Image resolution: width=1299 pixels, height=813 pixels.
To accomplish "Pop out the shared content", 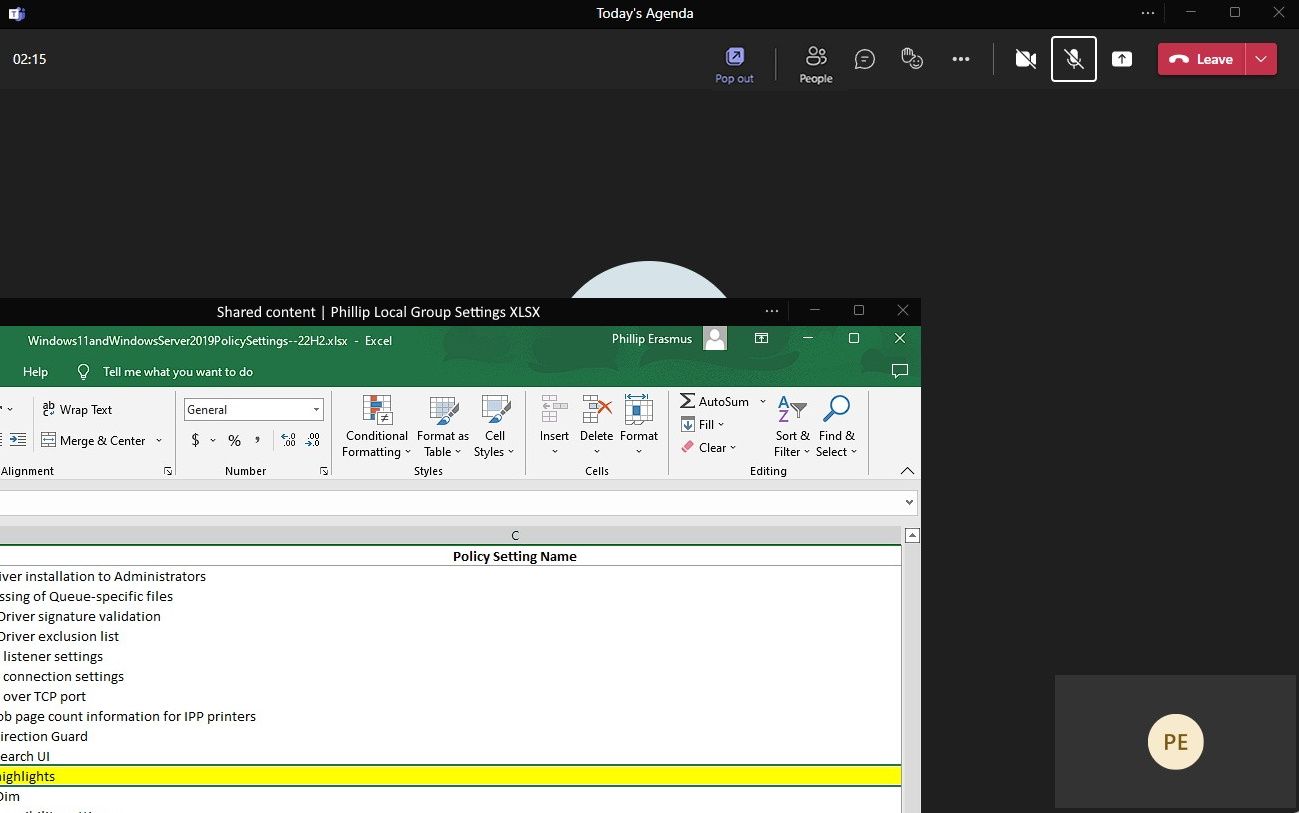I will tap(734, 64).
